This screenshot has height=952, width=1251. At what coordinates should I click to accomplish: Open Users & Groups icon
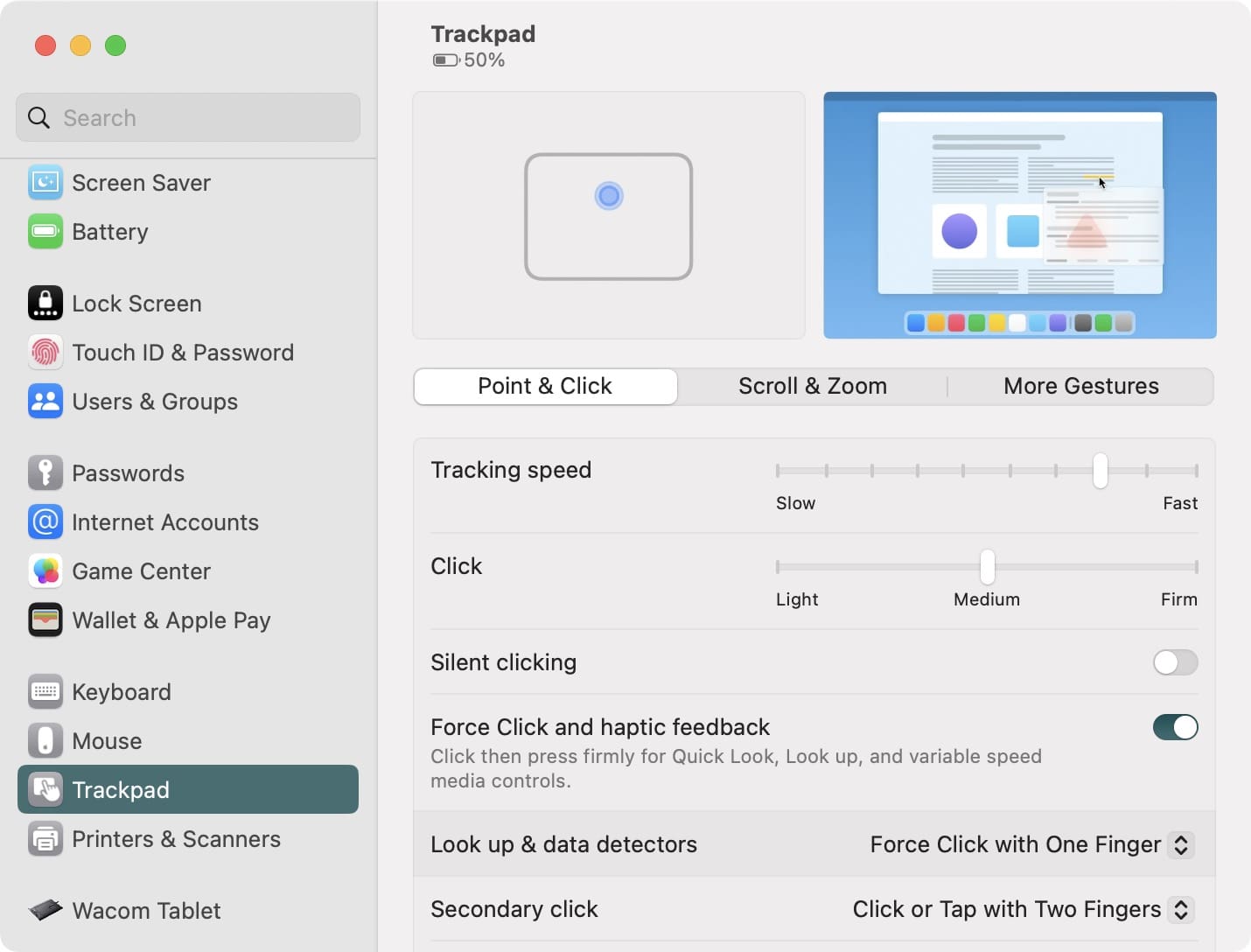click(45, 402)
